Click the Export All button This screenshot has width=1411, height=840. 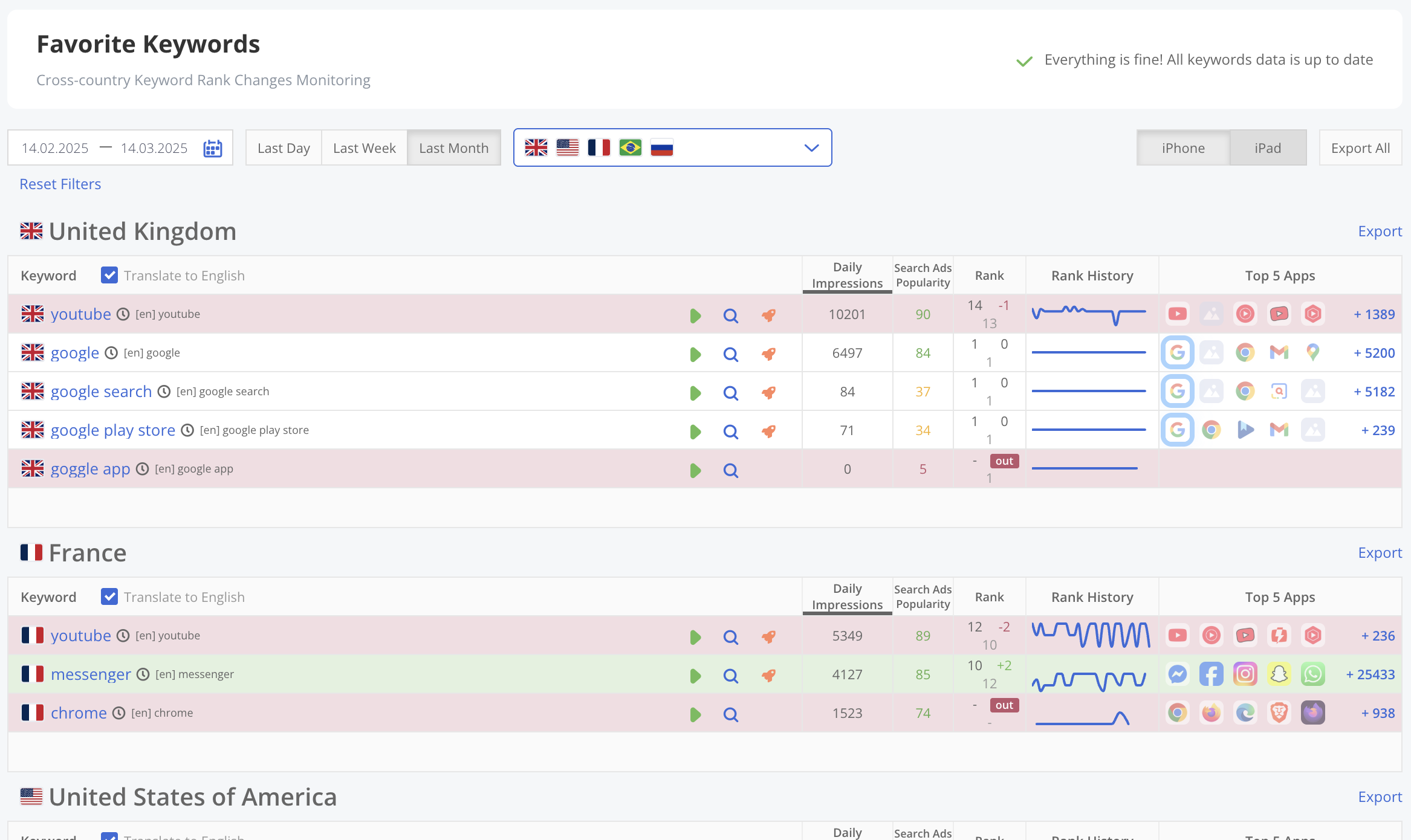coord(1360,148)
